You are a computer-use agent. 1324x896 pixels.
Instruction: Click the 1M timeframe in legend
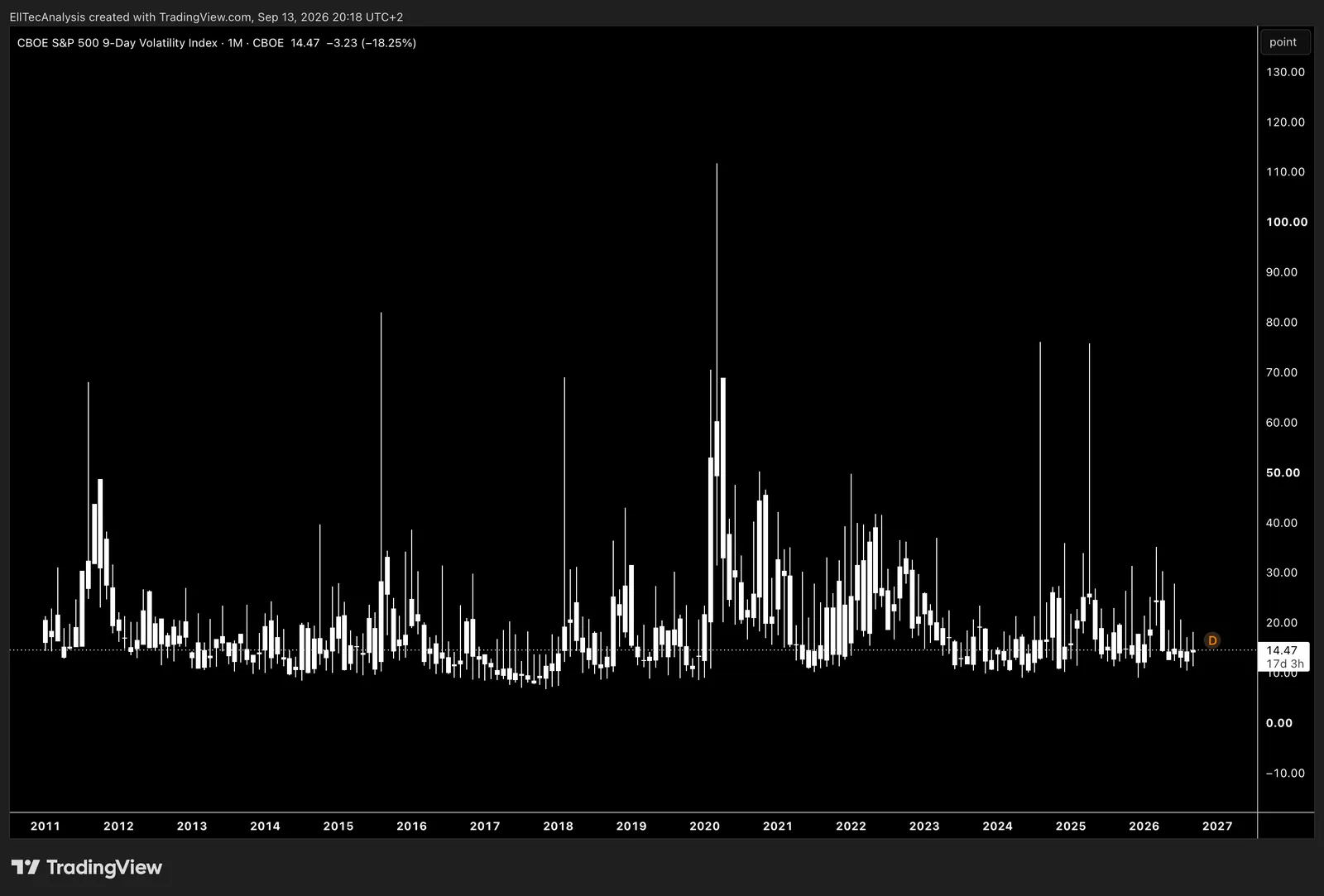click(x=236, y=43)
